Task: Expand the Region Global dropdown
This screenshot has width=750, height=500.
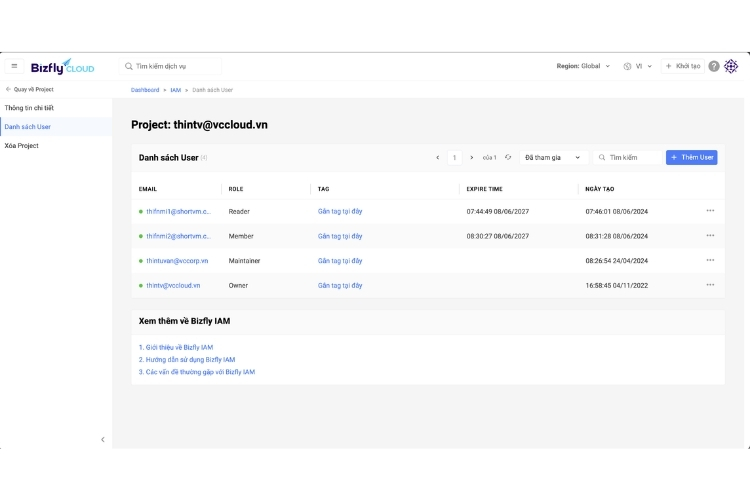Action: [x=583, y=66]
